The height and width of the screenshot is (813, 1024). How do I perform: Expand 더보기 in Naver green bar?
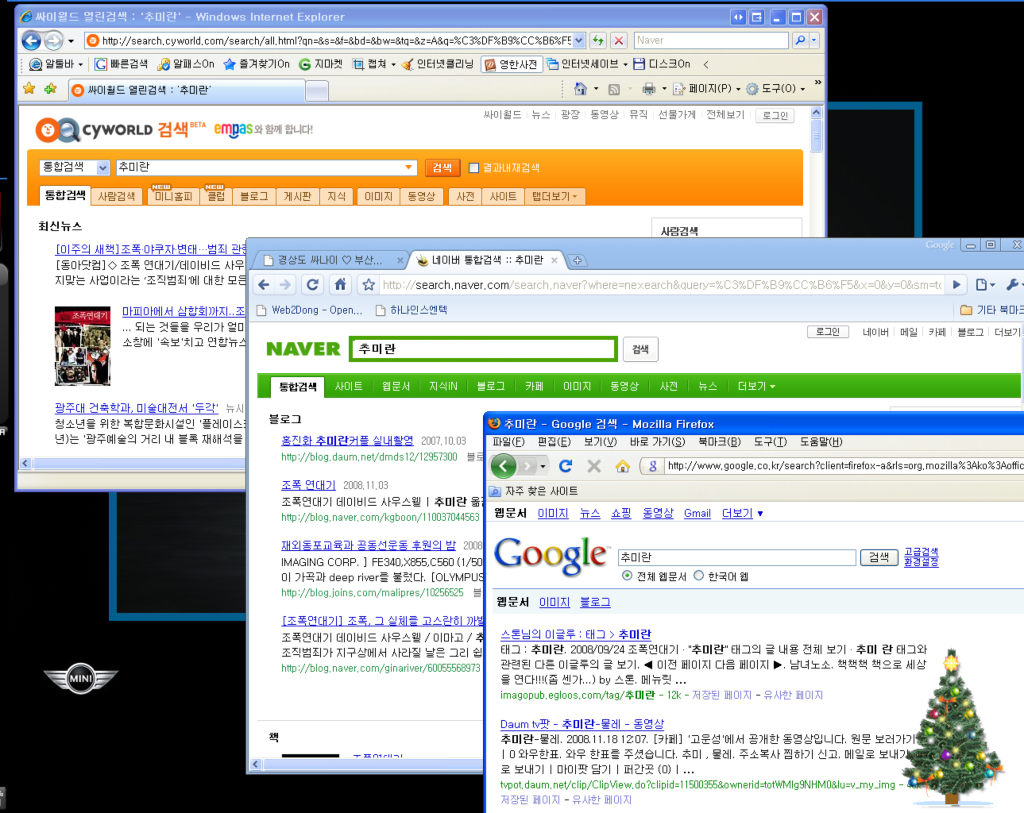click(756, 387)
